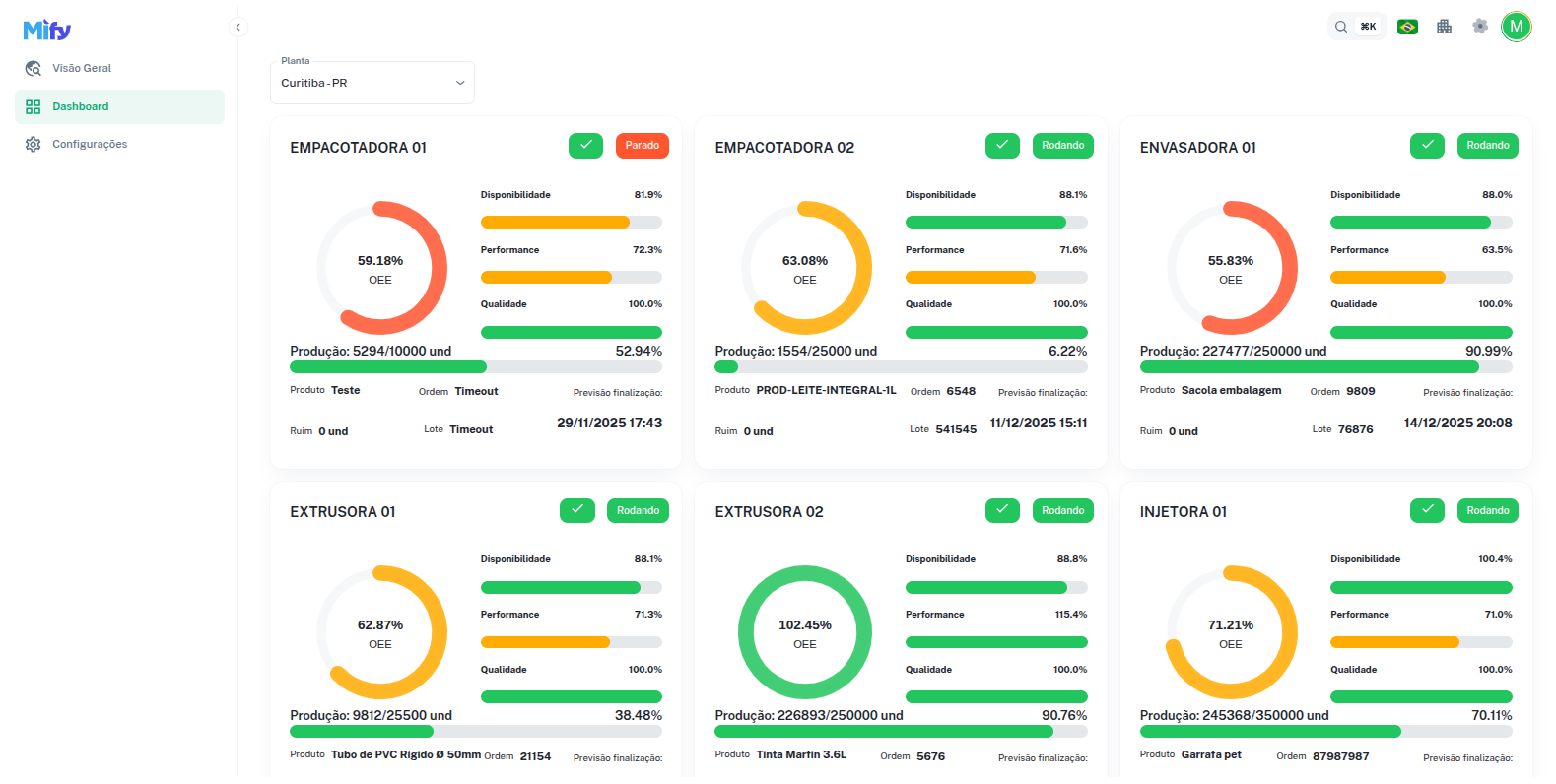Open Visão Geral from the sidebar
Image resolution: width=1556 pixels, height=784 pixels.
click(82, 69)
